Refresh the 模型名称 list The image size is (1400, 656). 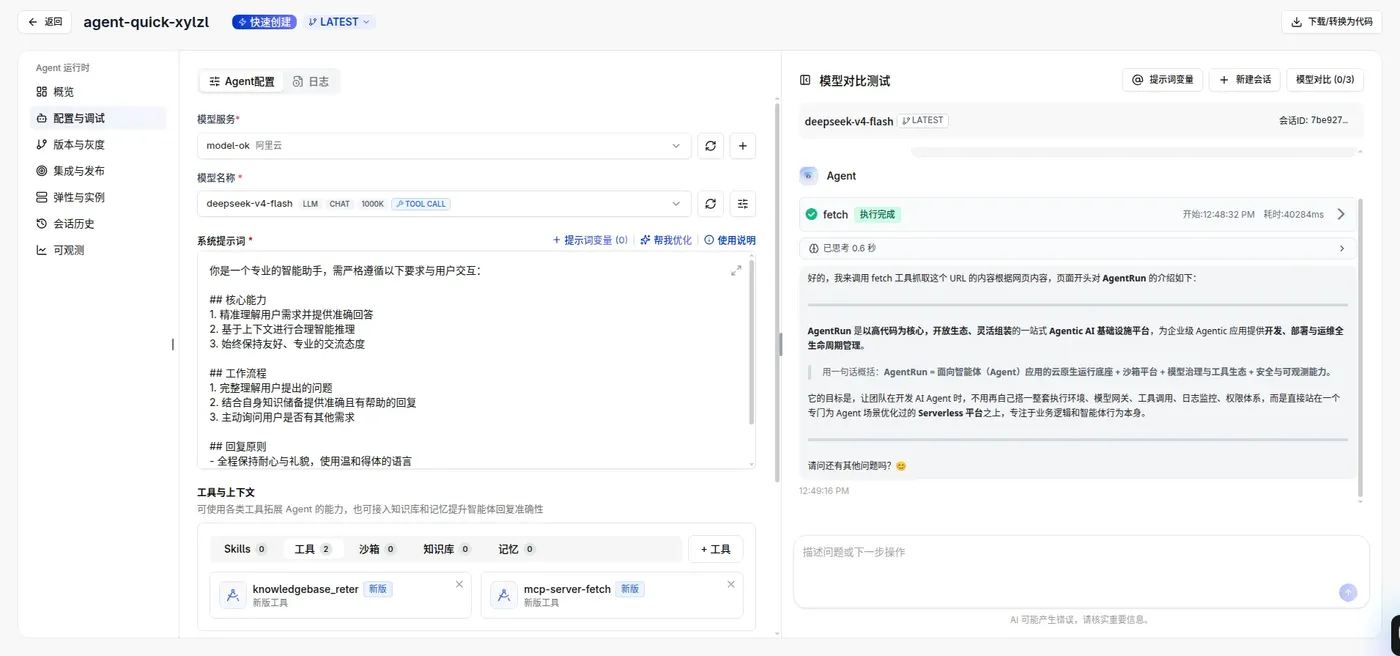click(x=710, y=204)
